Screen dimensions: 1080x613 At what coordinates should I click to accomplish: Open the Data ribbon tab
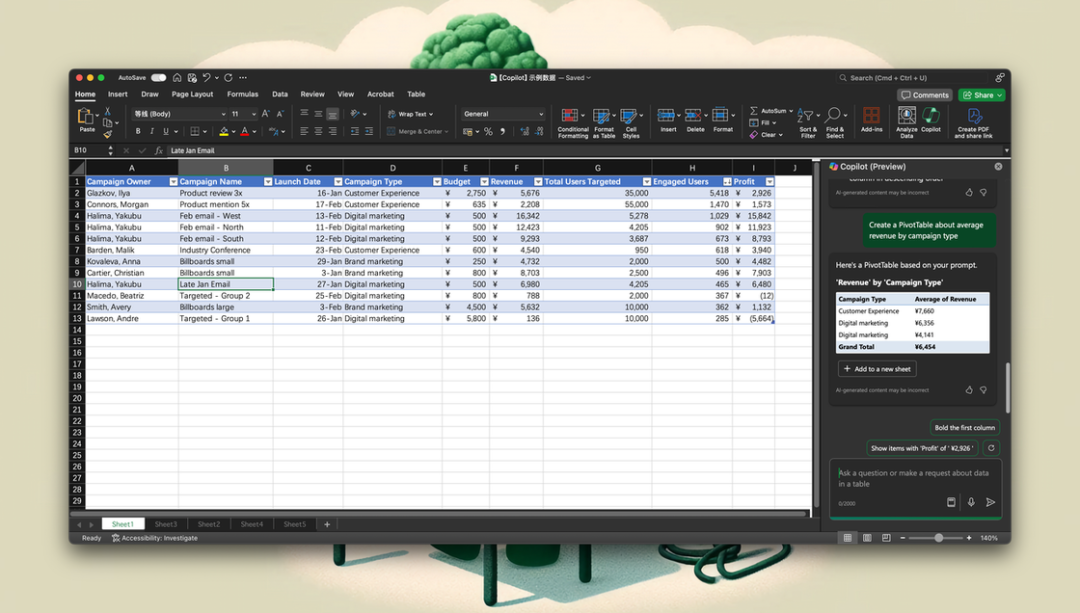click(x=280, y=94)
